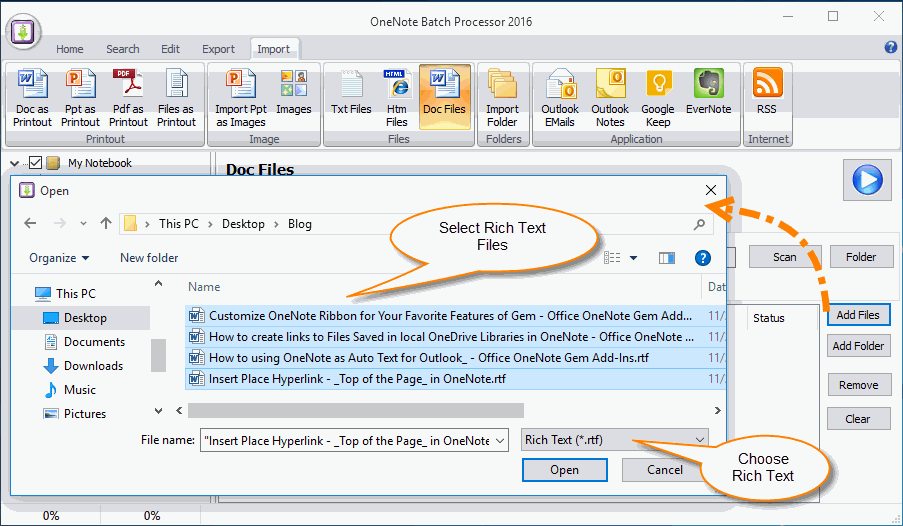The width and height of the screenshot is (903, 526).
Task: Select the Import tab
Action: pyautogui.click(x=274, y=49)
